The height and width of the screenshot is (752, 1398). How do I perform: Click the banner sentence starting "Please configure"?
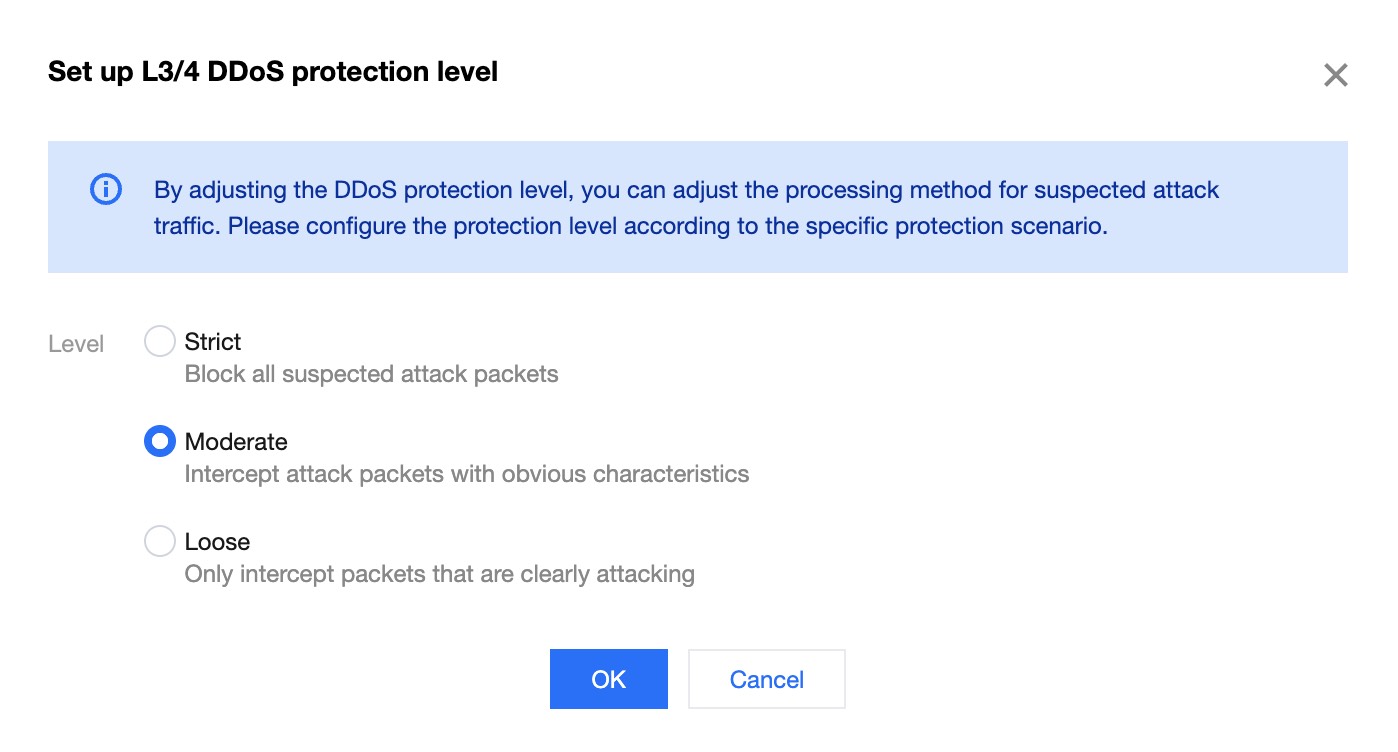pyautogui.click(x=668, y=226)
